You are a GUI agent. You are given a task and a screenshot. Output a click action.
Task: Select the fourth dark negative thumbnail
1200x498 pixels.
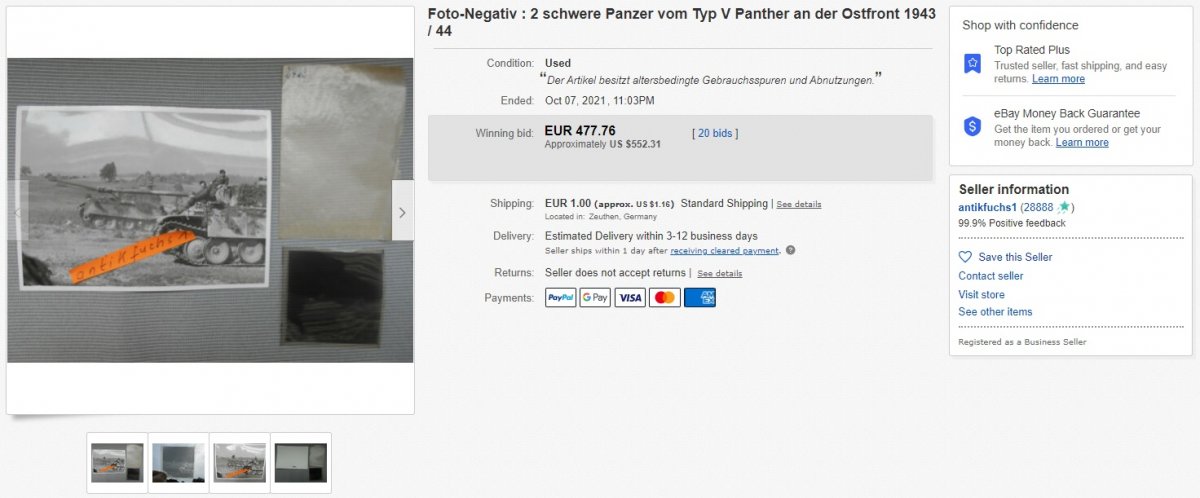point(300,463)
